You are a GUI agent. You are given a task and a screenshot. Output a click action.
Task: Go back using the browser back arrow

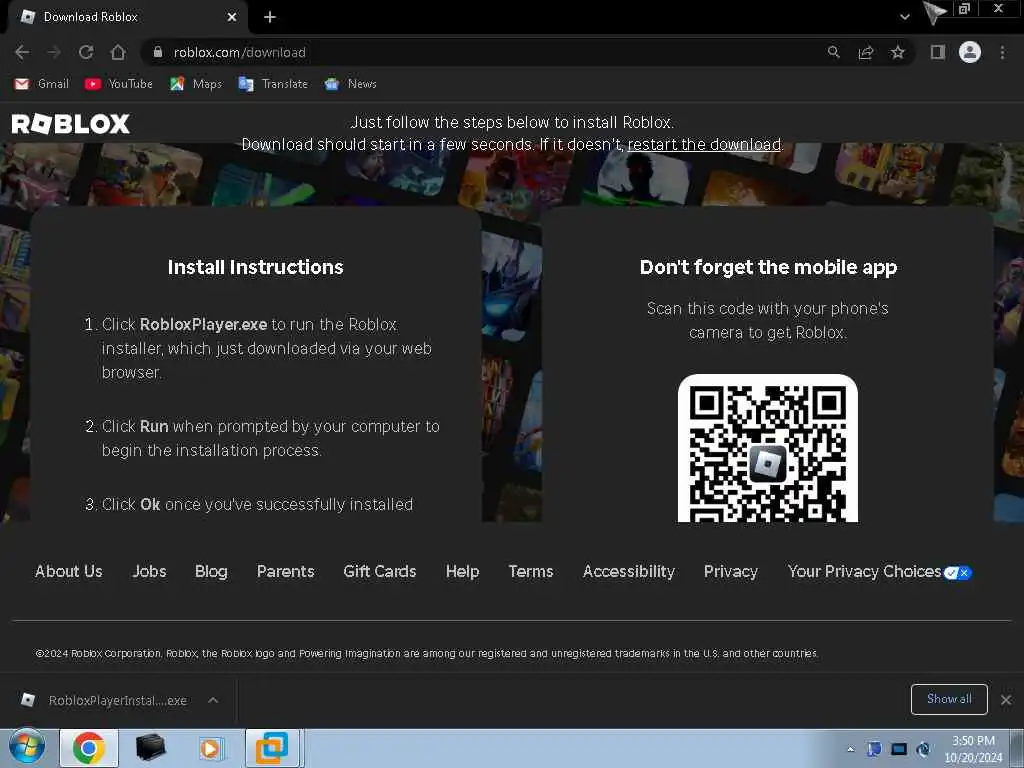pos(22,52)
